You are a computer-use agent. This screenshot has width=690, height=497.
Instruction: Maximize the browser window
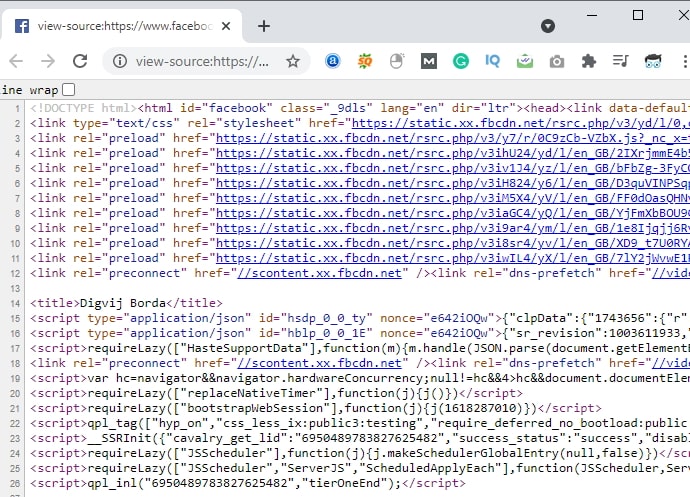tap(638, 15)
